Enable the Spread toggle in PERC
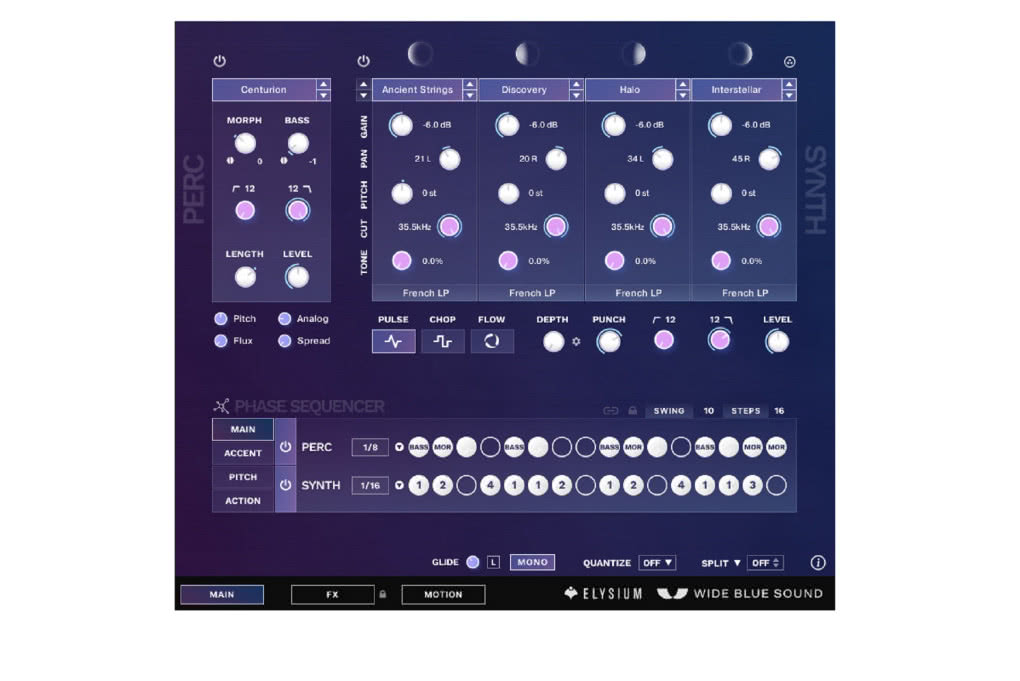 pos(284,341)
